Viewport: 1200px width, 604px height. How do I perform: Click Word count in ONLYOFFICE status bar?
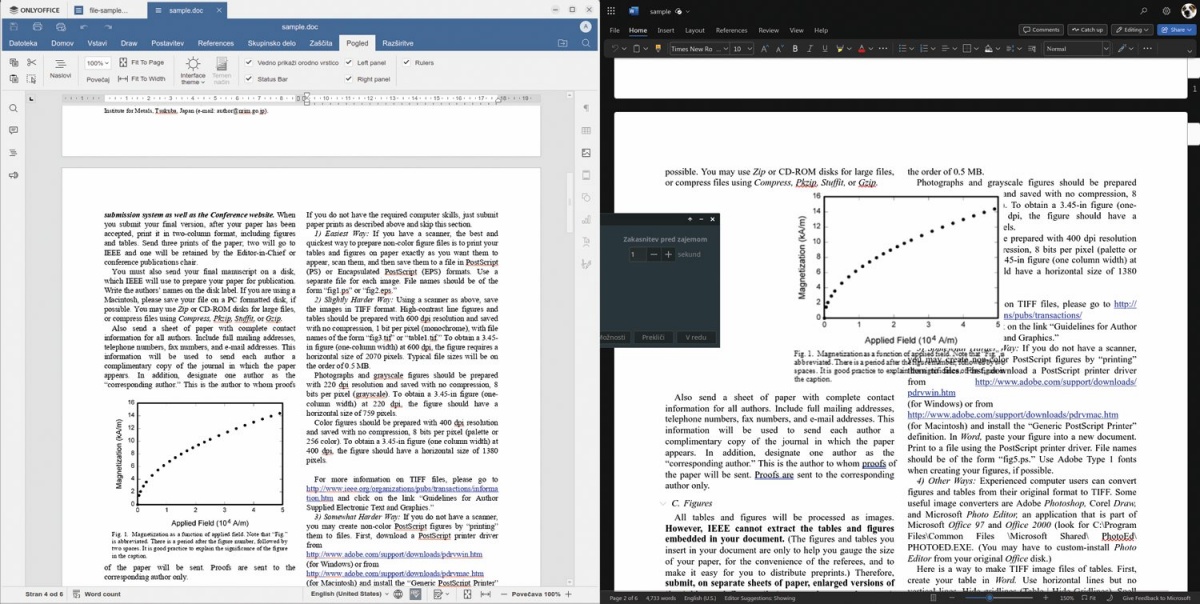98,594
